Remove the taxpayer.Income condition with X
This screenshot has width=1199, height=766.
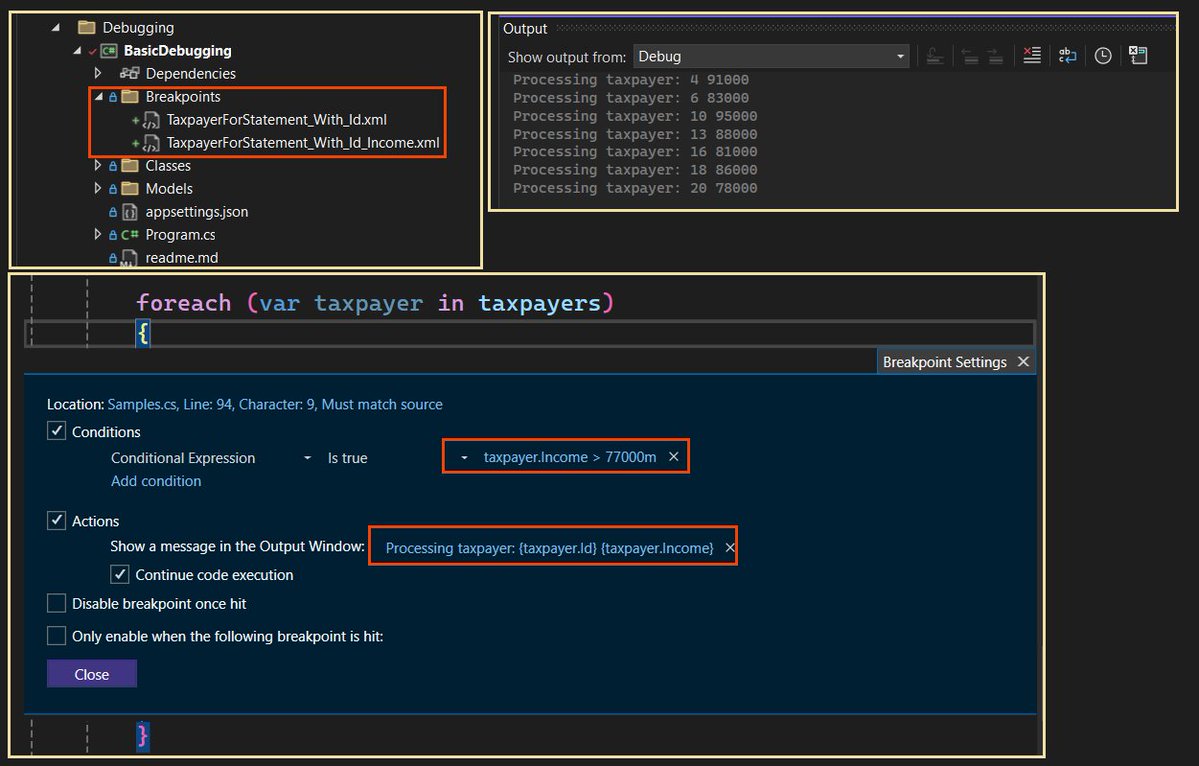[x=674, y=456]
